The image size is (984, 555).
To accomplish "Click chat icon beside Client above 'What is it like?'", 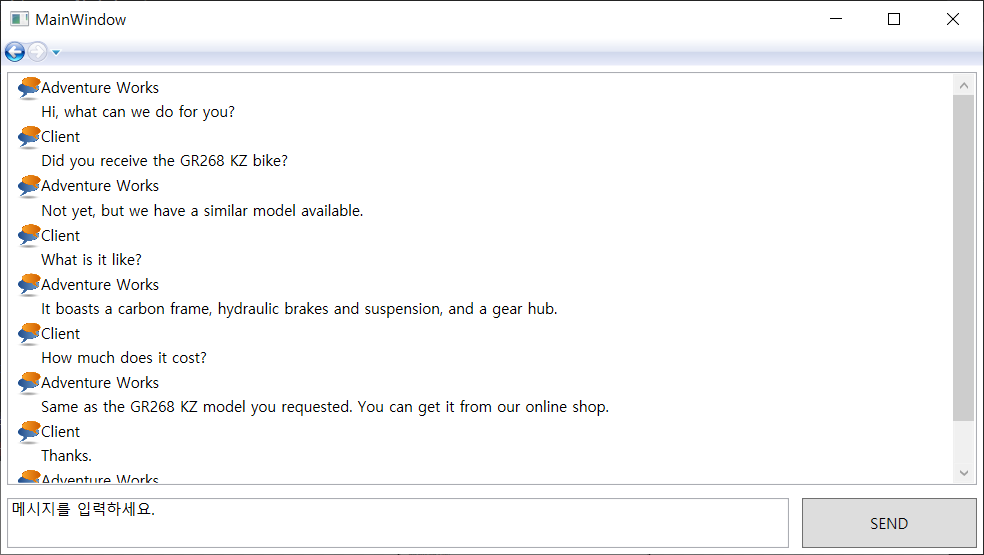I will pyautogui.click(x=29, y=235).
